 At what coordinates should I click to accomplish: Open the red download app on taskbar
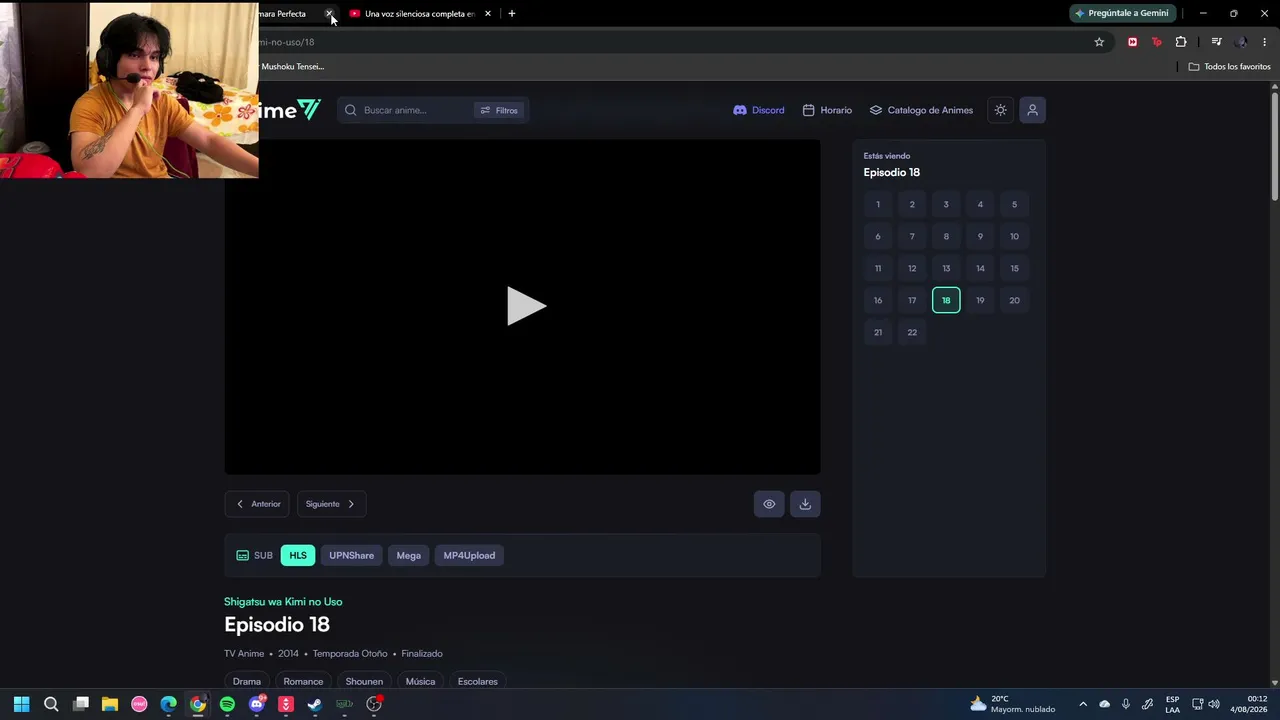click(286, 704)
